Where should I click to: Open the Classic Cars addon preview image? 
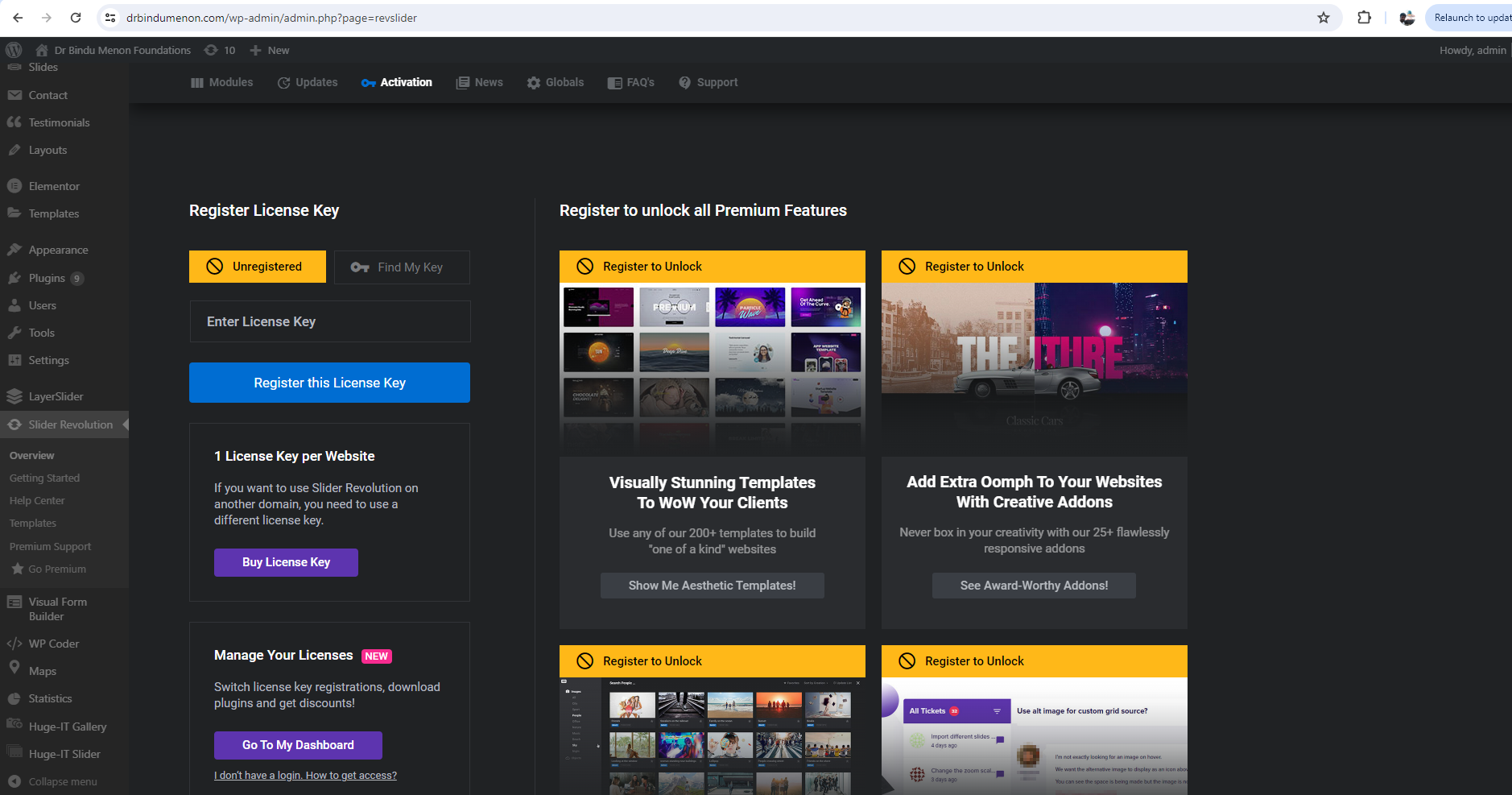click(x=1035, y=369)
